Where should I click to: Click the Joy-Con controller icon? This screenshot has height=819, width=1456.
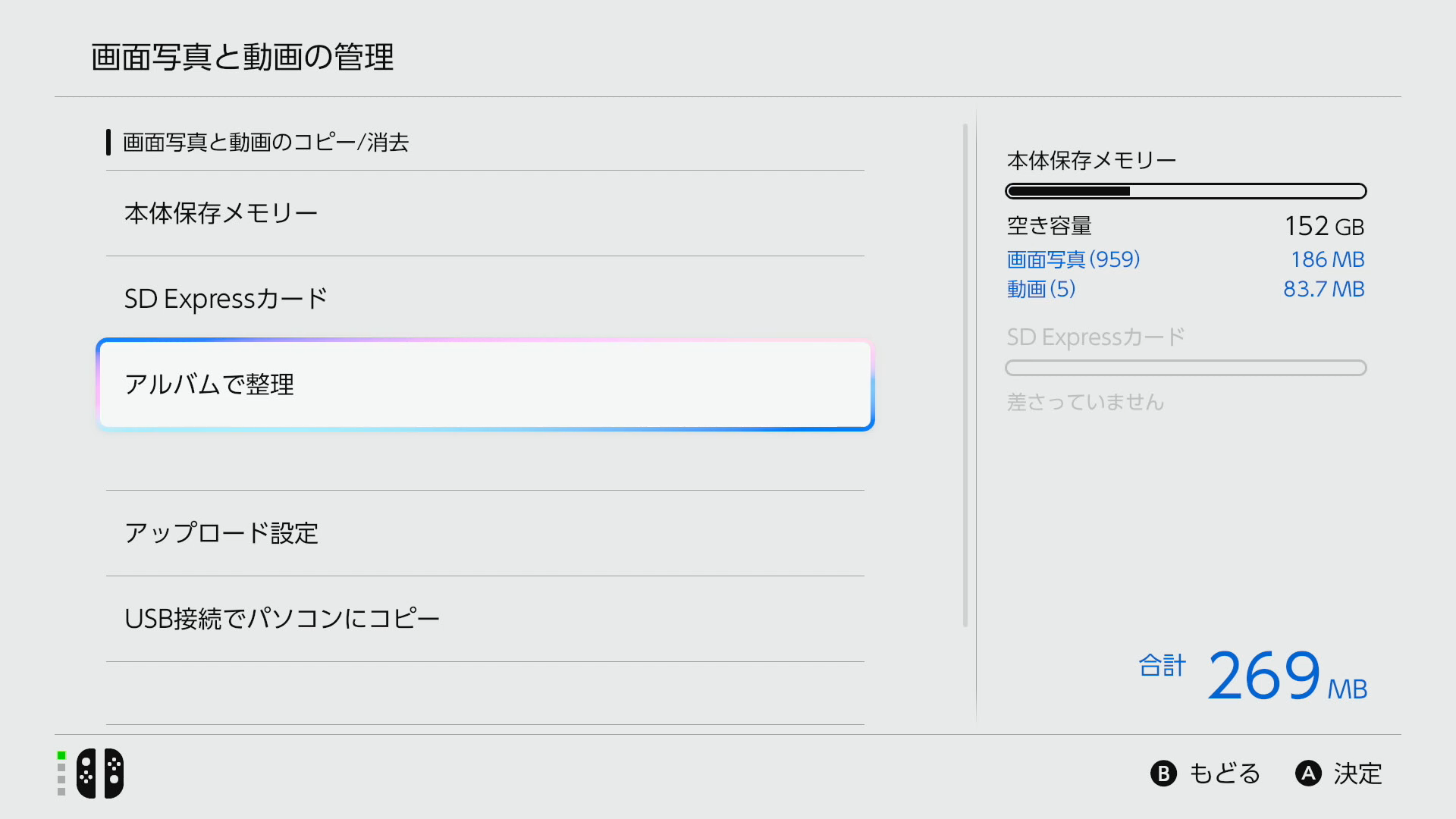tap(100, 773)
